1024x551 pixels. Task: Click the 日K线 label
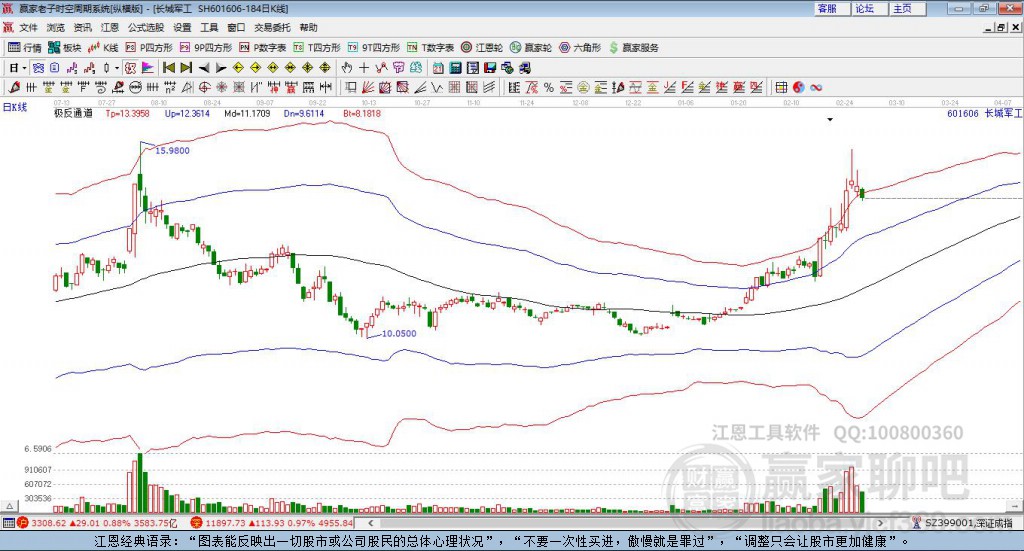pyautogui.click(x=14, y=107)
